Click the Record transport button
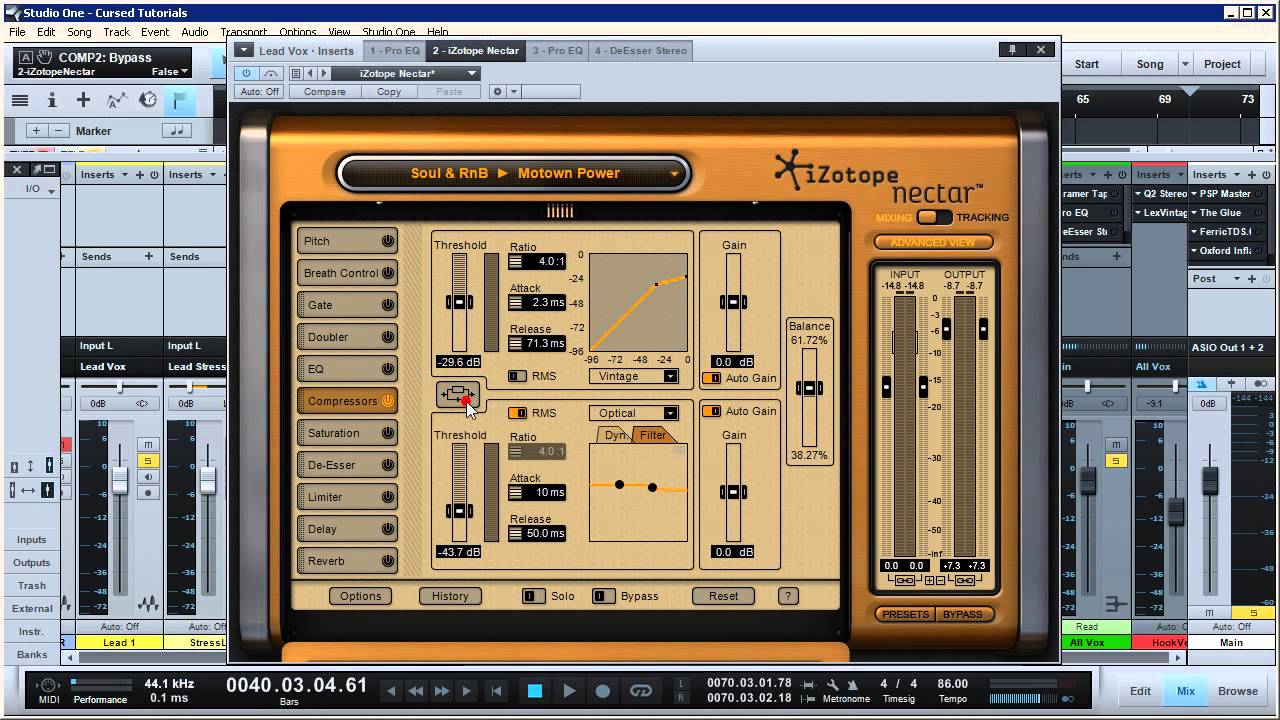Screen dimensions: 1280x720 tap(603, 691)
